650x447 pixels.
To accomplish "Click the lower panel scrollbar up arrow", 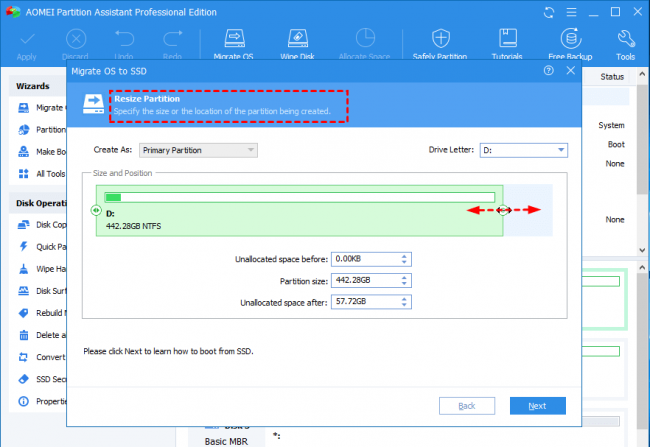I will pos(642,267).
